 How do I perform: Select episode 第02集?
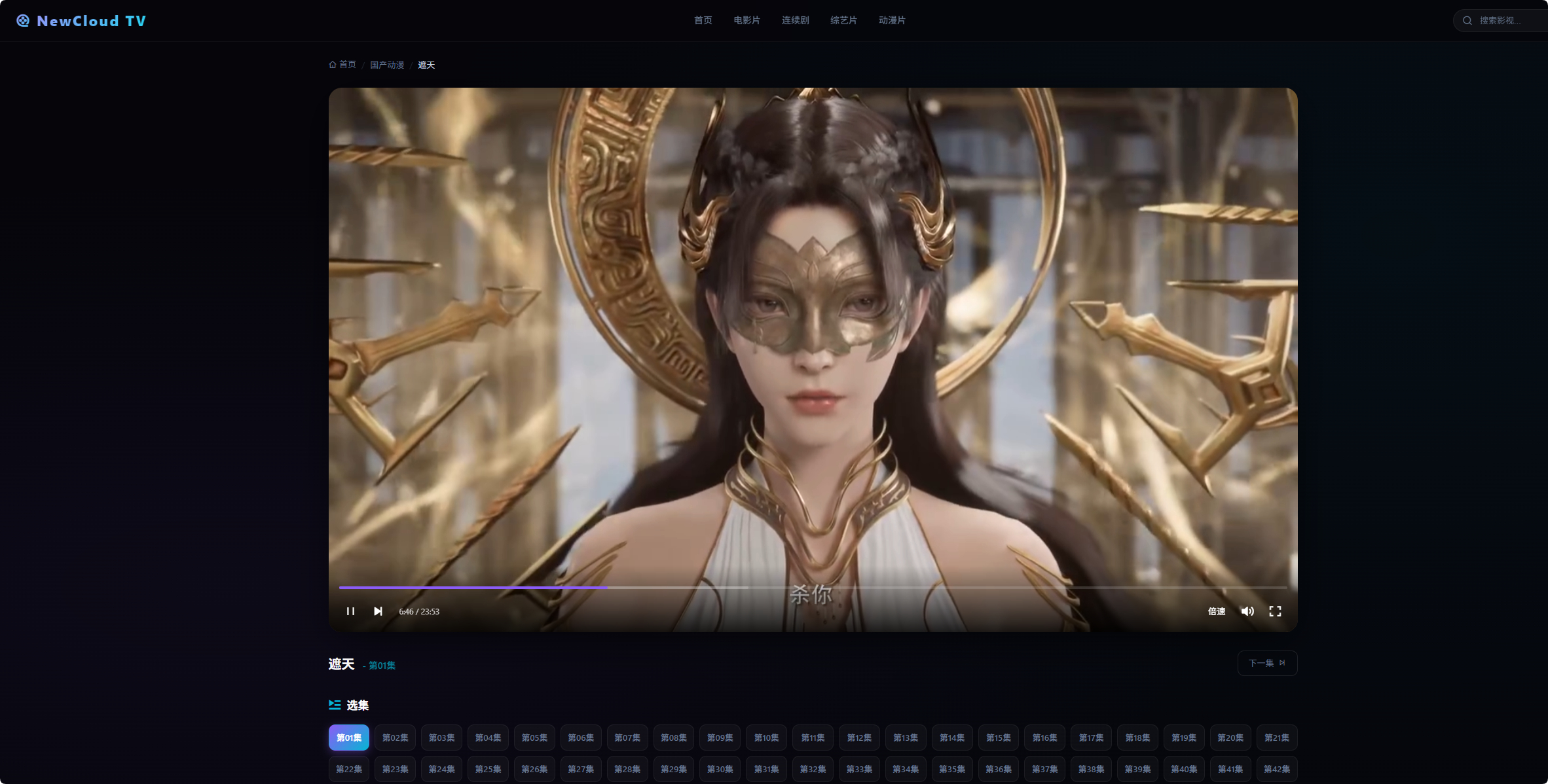[x=396, y=738]
